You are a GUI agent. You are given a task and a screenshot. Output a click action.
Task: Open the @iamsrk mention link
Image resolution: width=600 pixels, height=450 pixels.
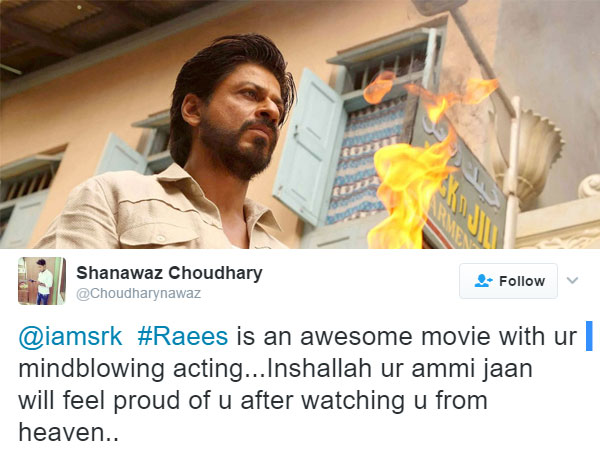pos(70,336)
